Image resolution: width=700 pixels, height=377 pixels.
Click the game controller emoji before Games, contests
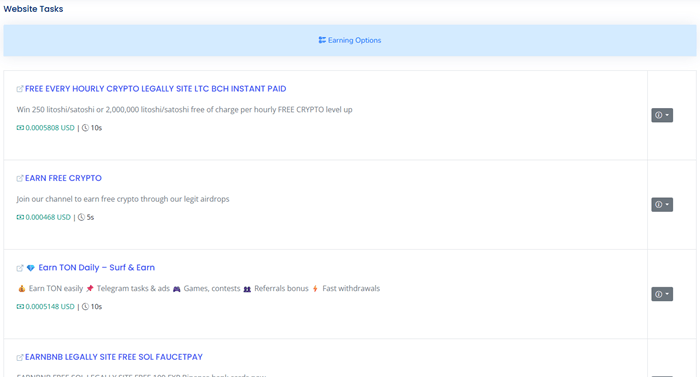click(177, 289)
